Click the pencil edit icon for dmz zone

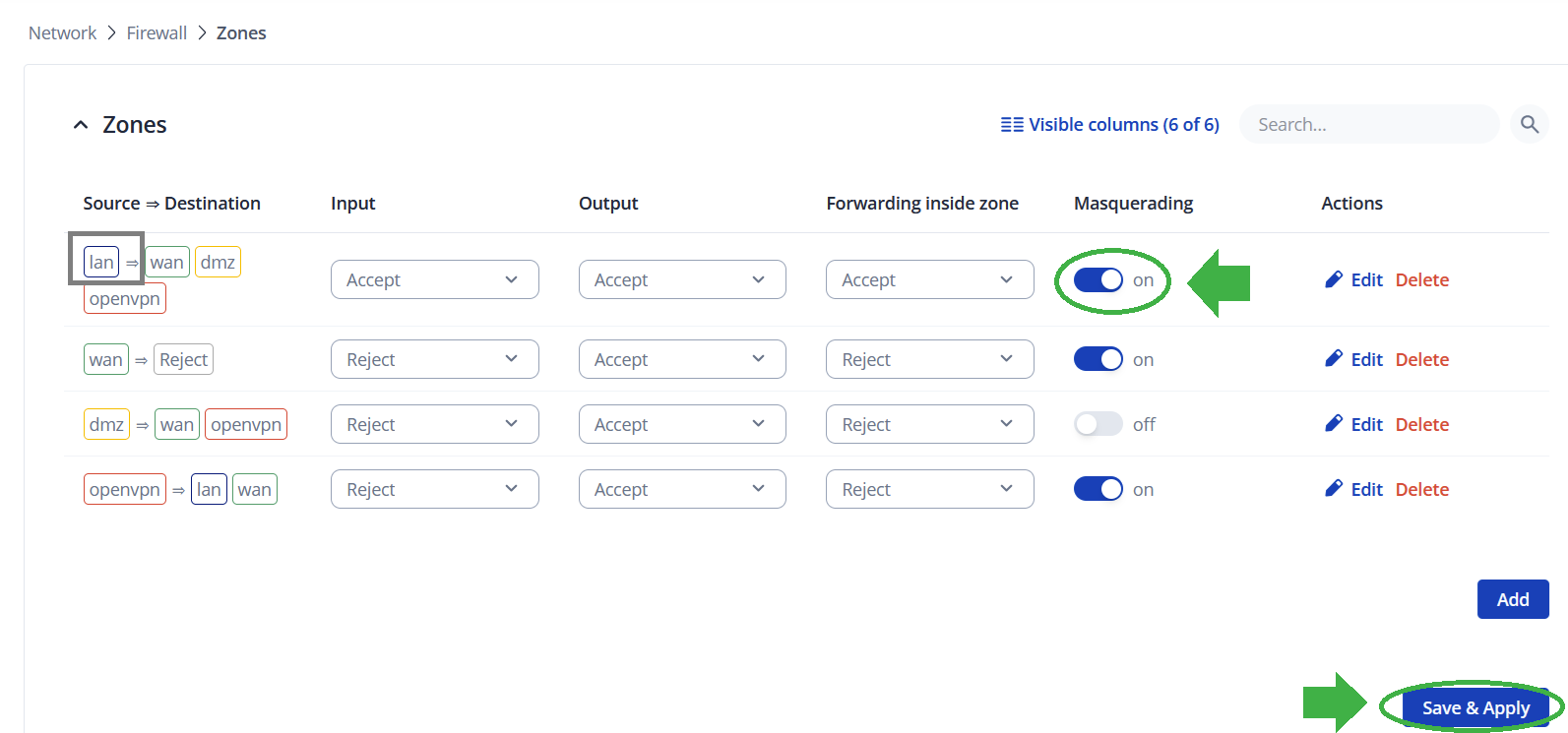pos(1334,424)
